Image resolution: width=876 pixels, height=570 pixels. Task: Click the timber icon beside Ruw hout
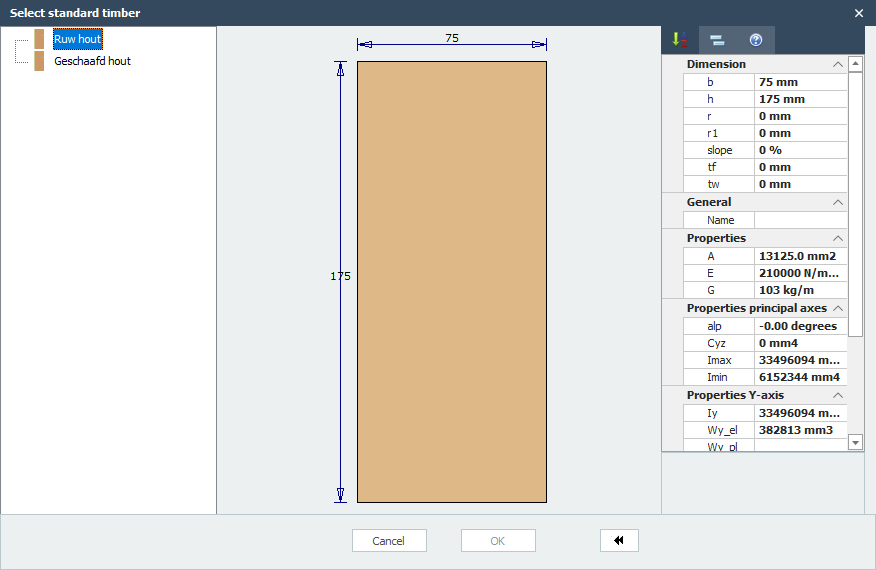(x=39, y=39)
